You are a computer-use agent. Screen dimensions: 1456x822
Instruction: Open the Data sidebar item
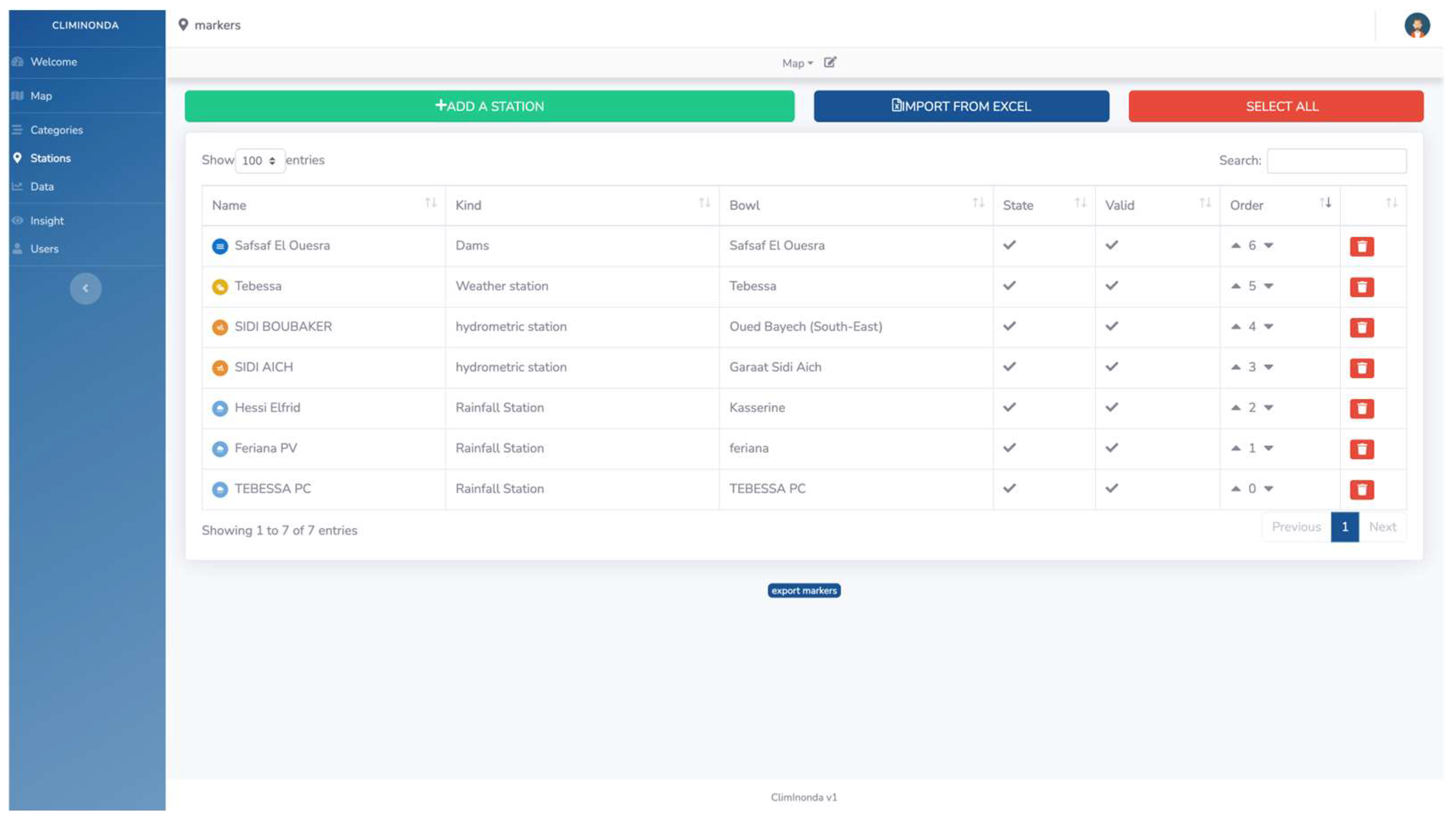click(42, 186)
